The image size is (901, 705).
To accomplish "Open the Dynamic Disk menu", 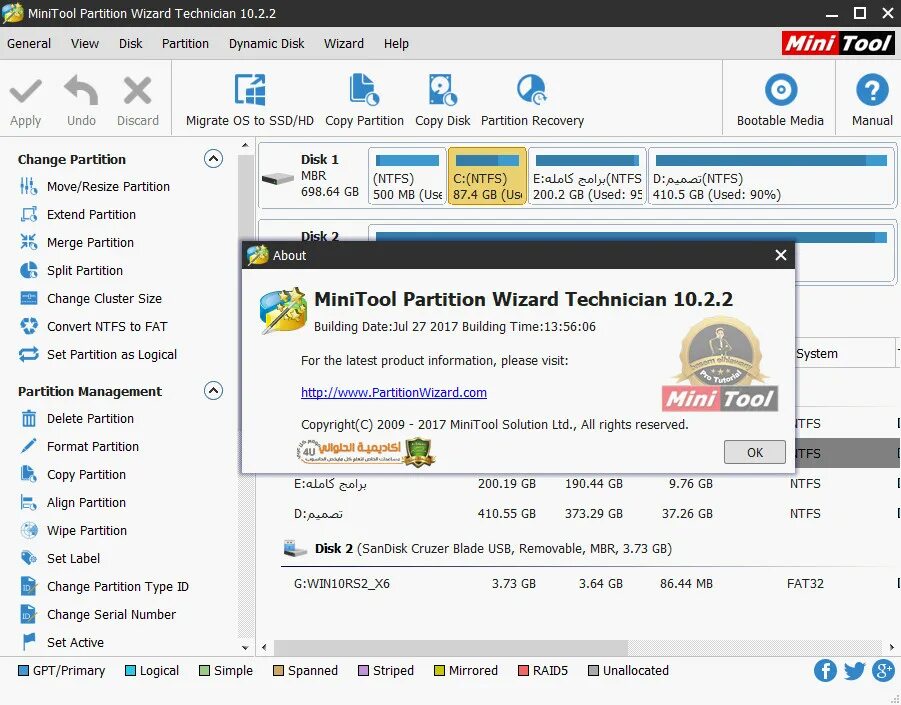I will pos(267,44).
